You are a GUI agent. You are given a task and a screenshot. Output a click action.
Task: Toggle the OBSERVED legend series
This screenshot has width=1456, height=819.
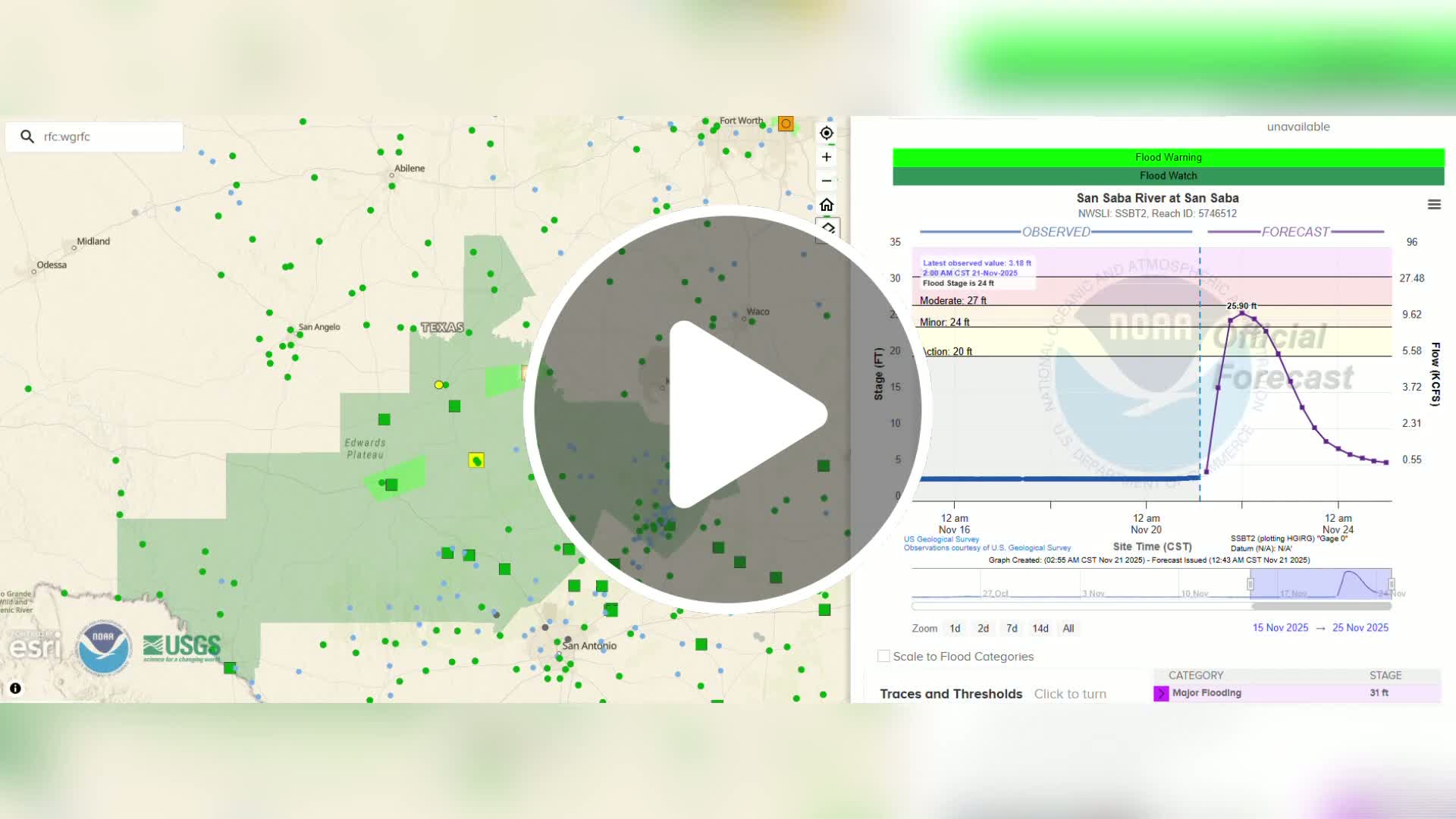tap(1056, 232)
